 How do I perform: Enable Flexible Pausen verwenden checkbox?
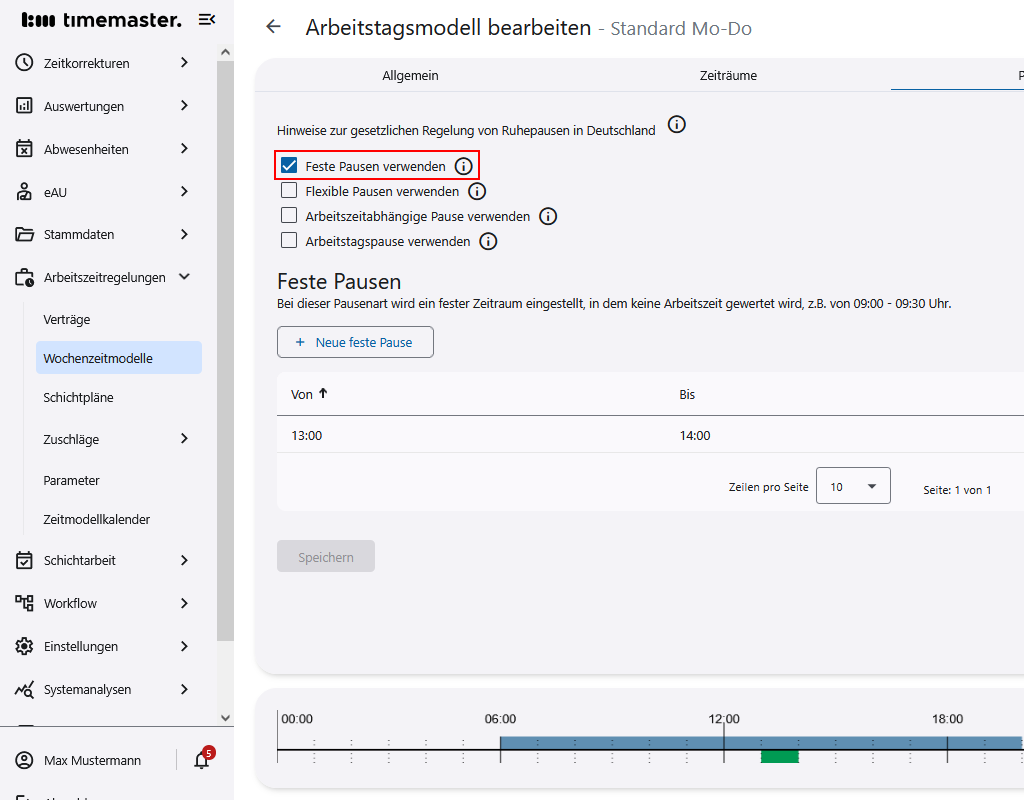click(289, 191)
